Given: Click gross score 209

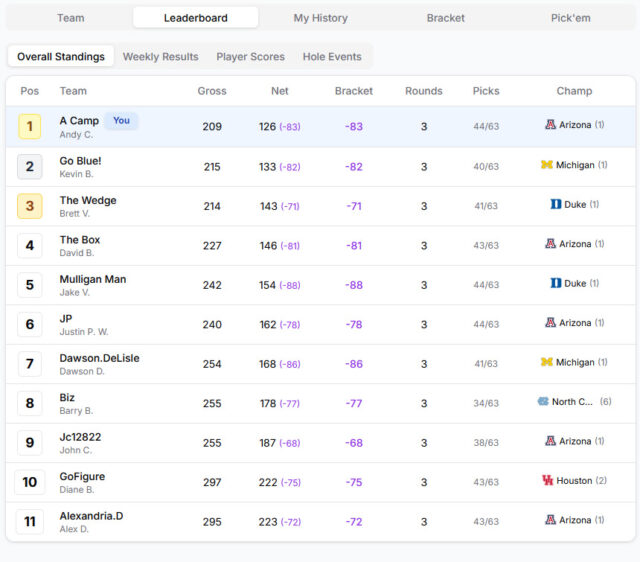Looking at the screenshot, I should pyautogui.click(x=212, y=127).
